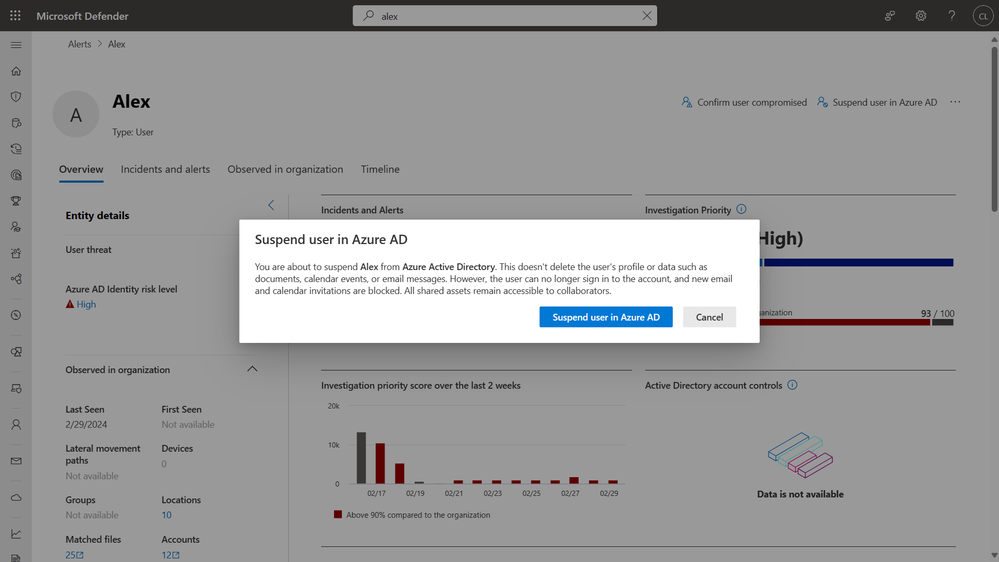
Task: Open the person Assets sidebar icon
Action: pyautogui.click(x=16, y=424)
